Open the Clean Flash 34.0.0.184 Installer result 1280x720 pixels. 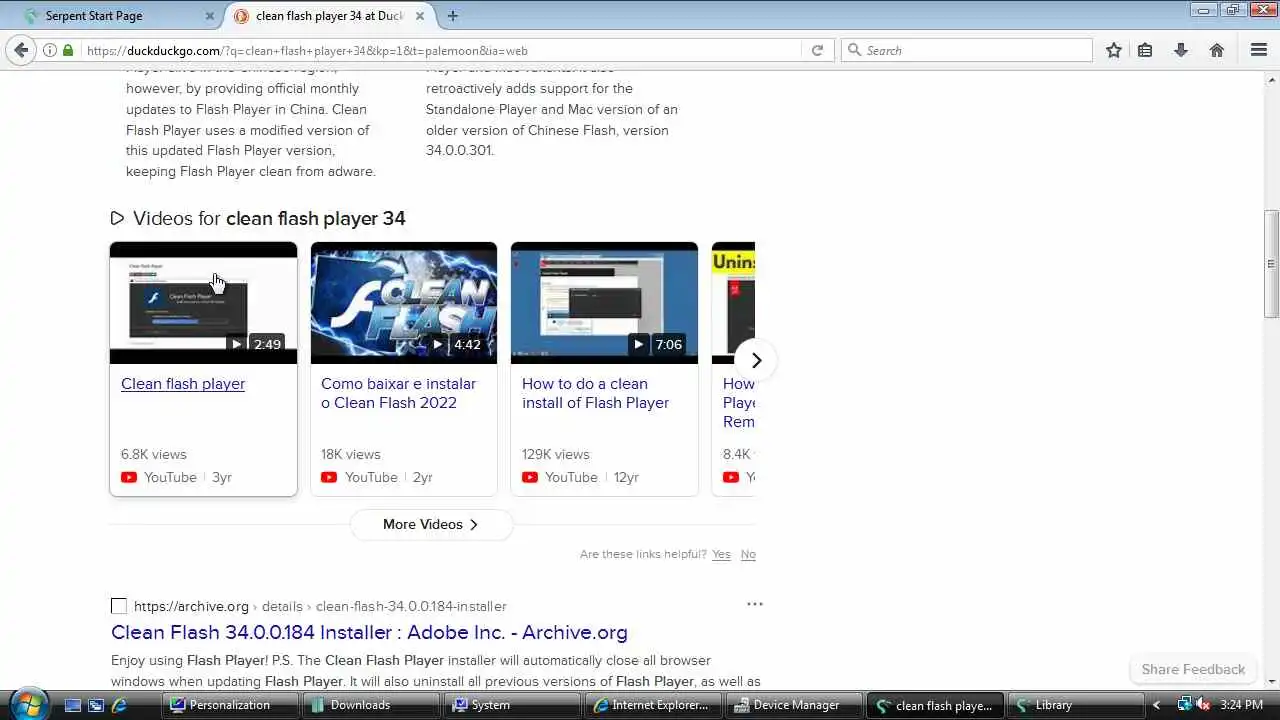coord(369,632)
